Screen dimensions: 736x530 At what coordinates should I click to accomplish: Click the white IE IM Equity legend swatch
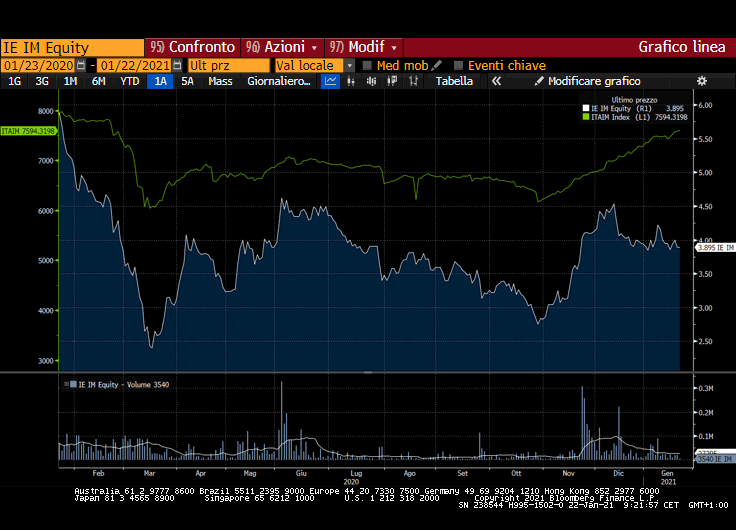586,108
